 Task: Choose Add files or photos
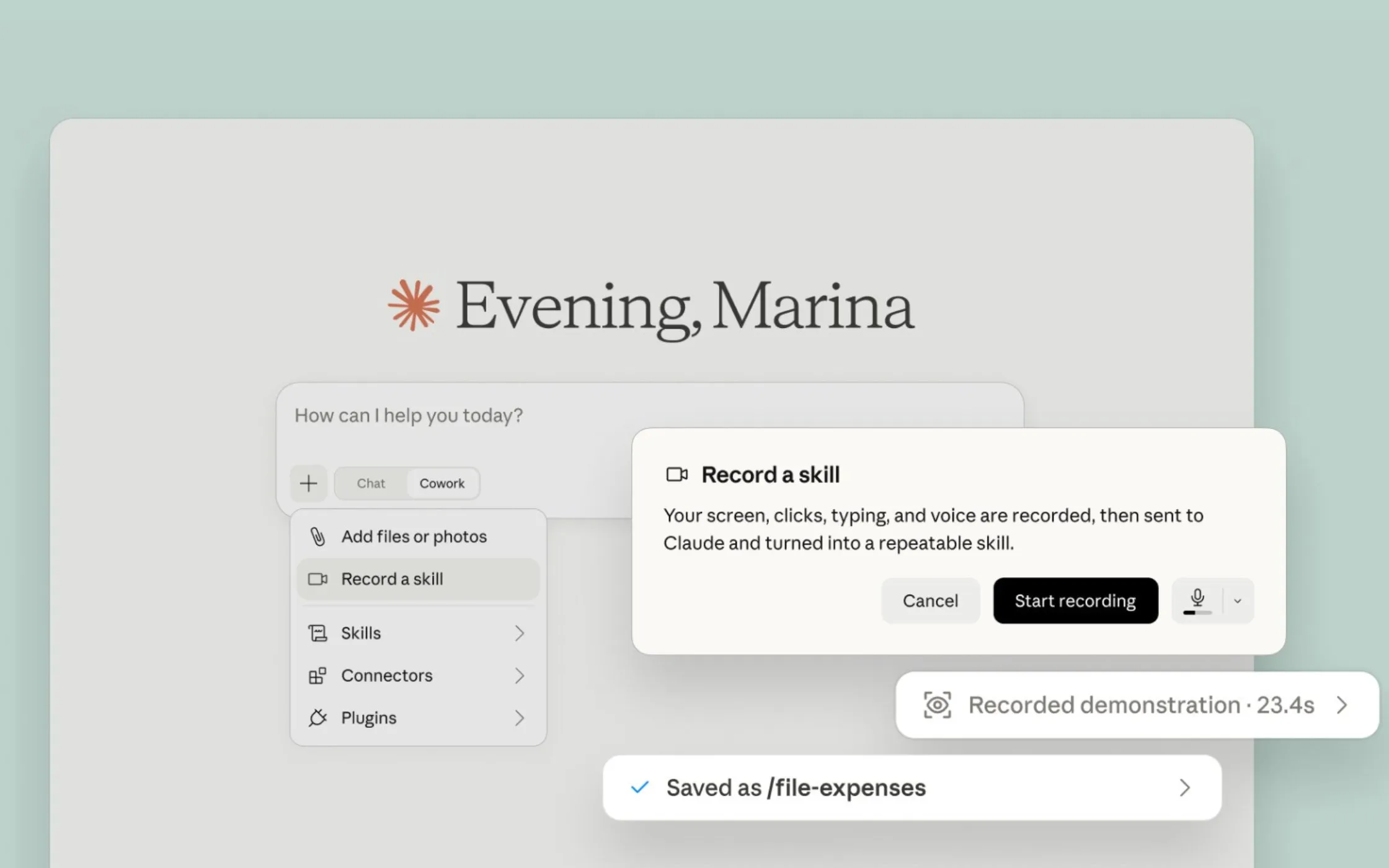(x=418, y=536)
